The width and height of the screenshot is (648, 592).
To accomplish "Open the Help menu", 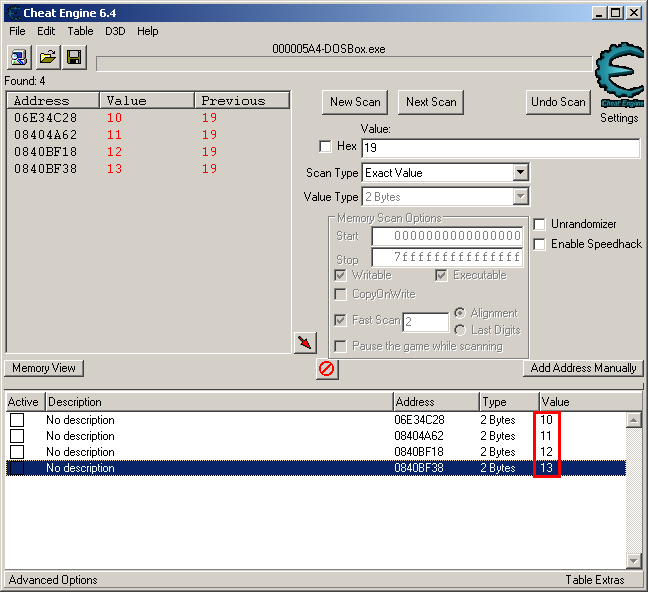I will coord(148,31).
